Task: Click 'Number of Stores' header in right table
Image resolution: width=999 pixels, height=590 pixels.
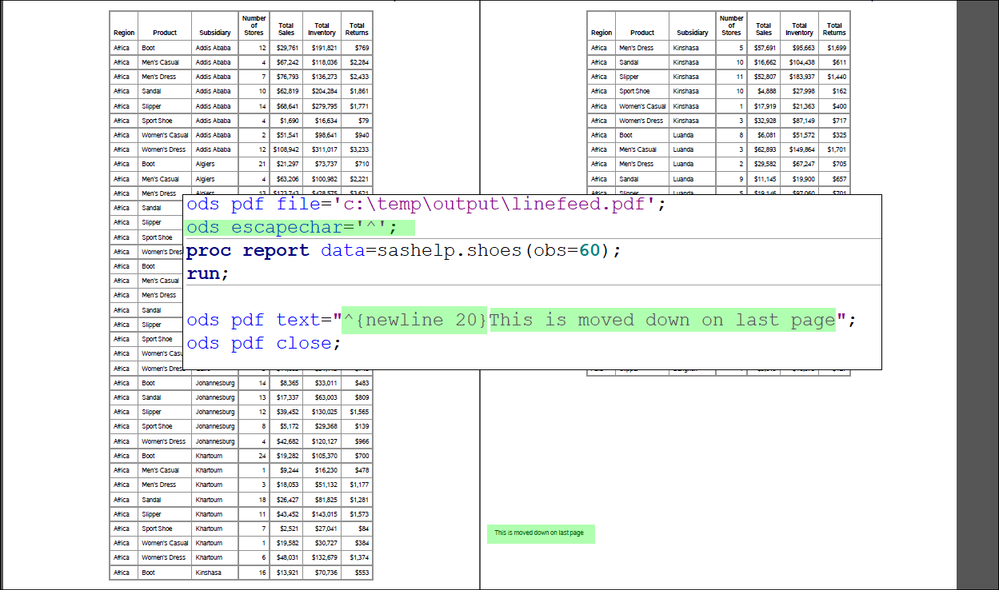Action: (731, 25)
